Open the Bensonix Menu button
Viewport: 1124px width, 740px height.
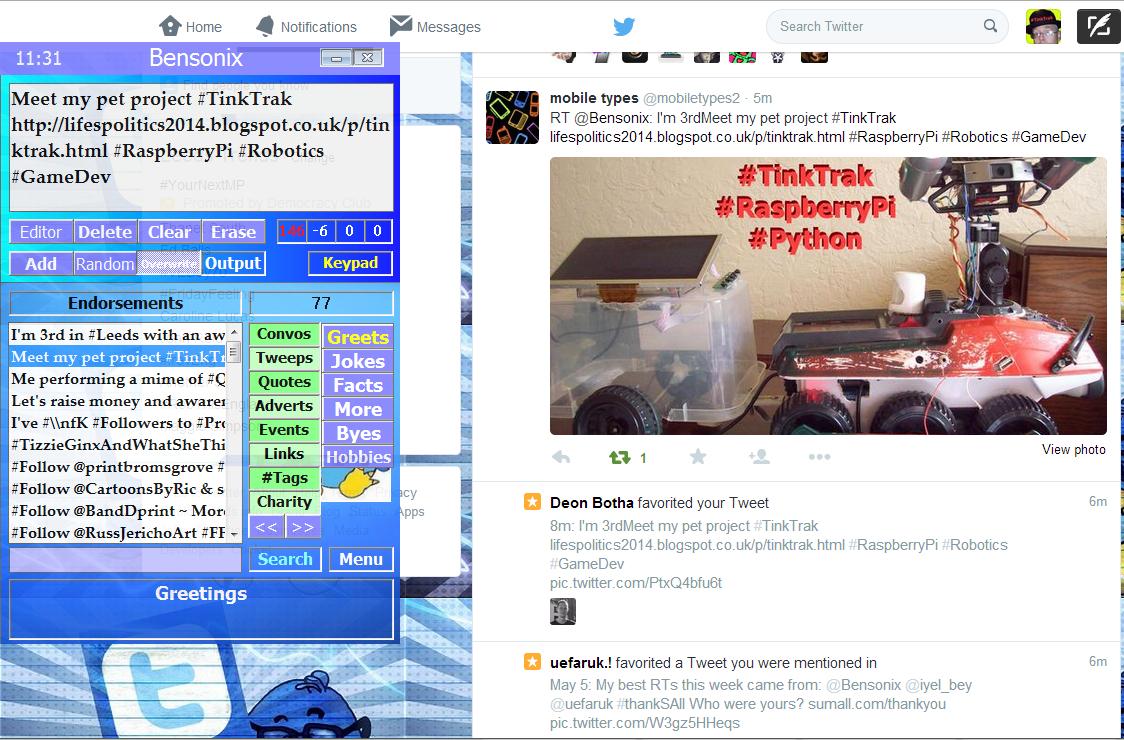point(361,559)
